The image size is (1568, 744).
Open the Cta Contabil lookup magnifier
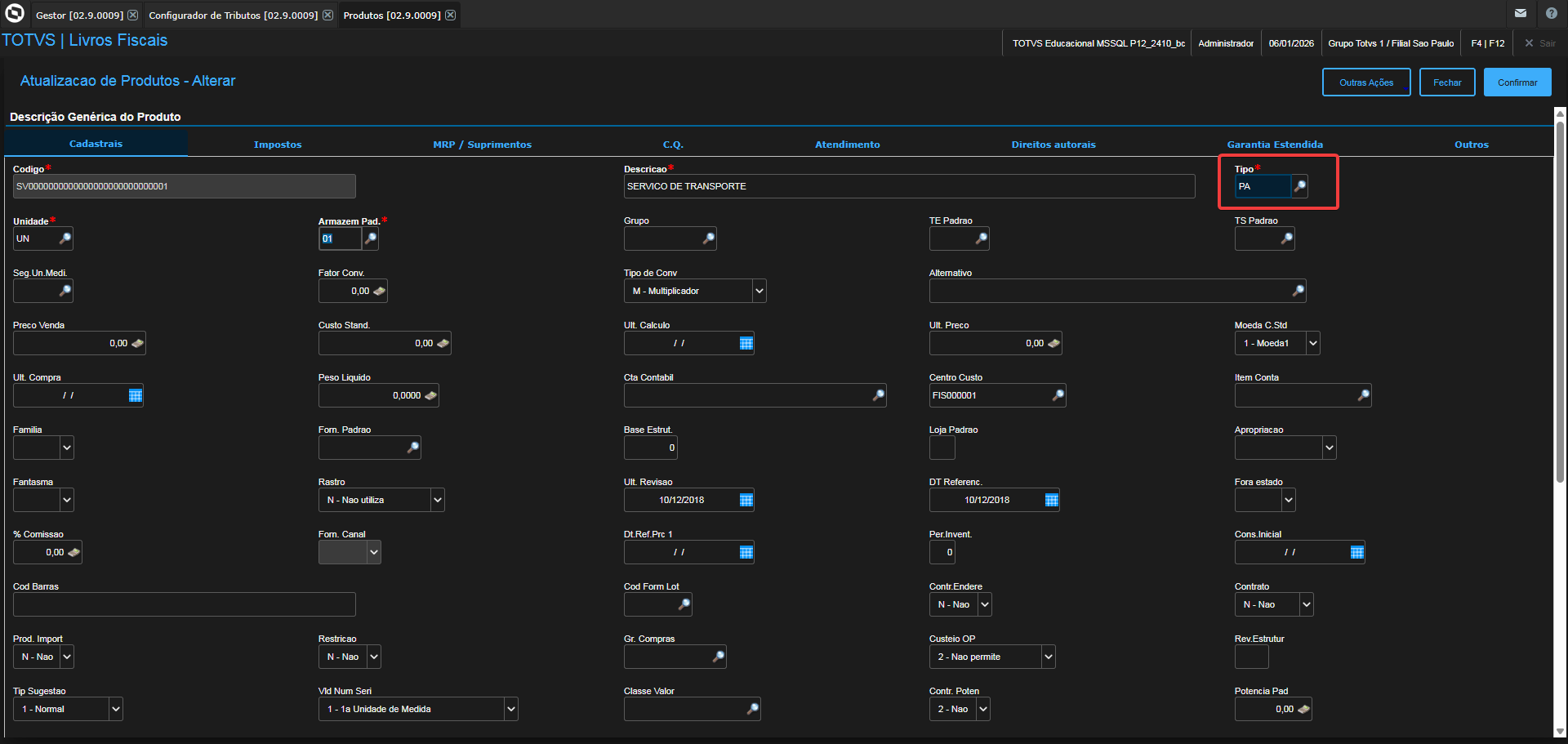point(878,395)
